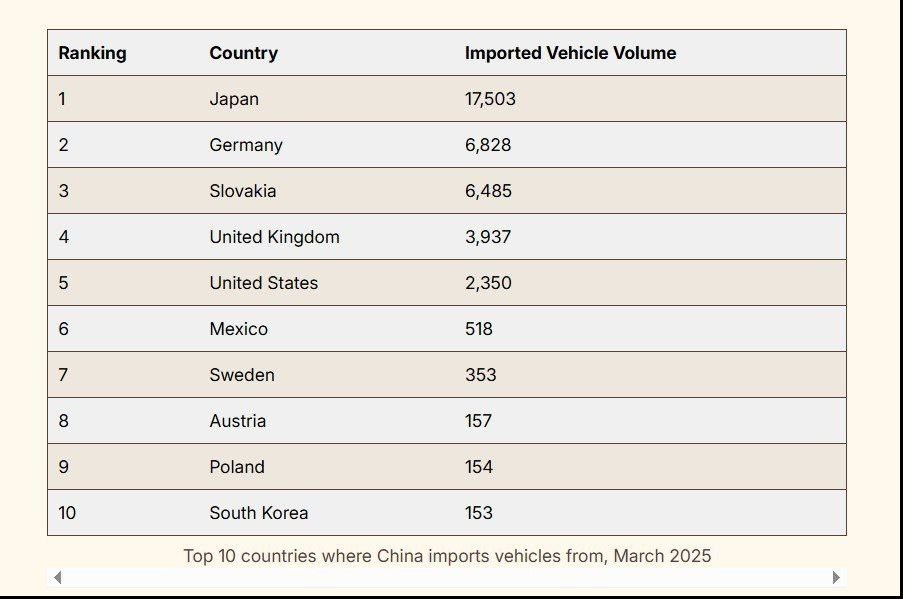
Task: Select the United States cell
Action: click(263, 283)
